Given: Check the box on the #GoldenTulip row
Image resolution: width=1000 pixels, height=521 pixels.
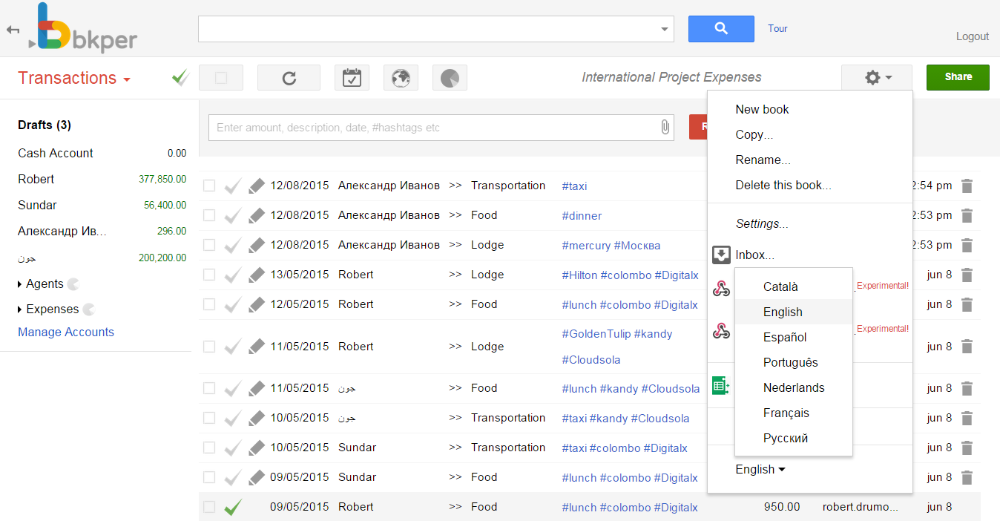Looking at the screenshot, I should click(209, 346).
